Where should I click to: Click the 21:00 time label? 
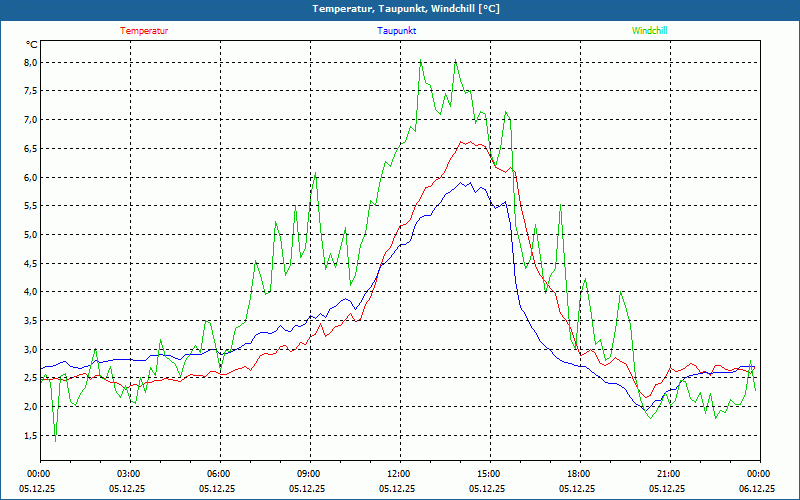(x=669, y=474)
